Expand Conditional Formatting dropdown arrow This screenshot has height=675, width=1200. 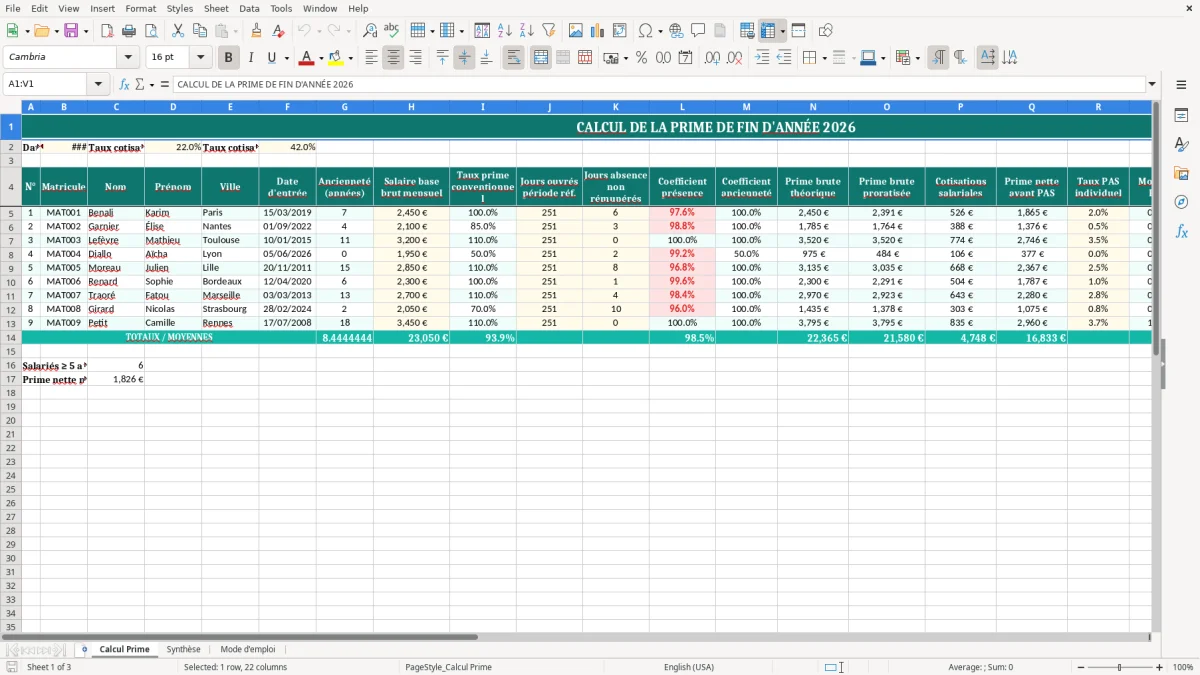pyautogui.click(x=917, y=58)
